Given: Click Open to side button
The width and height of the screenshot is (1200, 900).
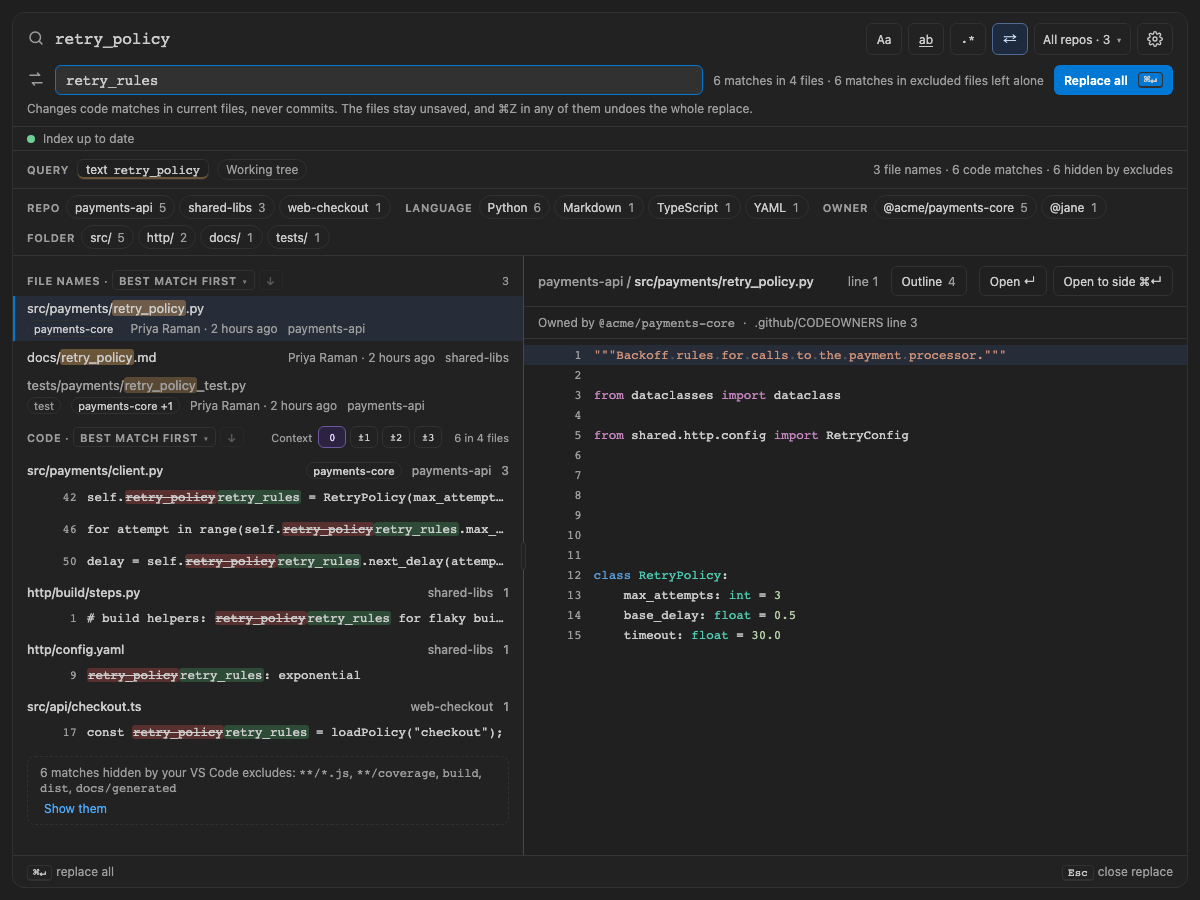Looking at the screenshot, I should (1112, 282).
